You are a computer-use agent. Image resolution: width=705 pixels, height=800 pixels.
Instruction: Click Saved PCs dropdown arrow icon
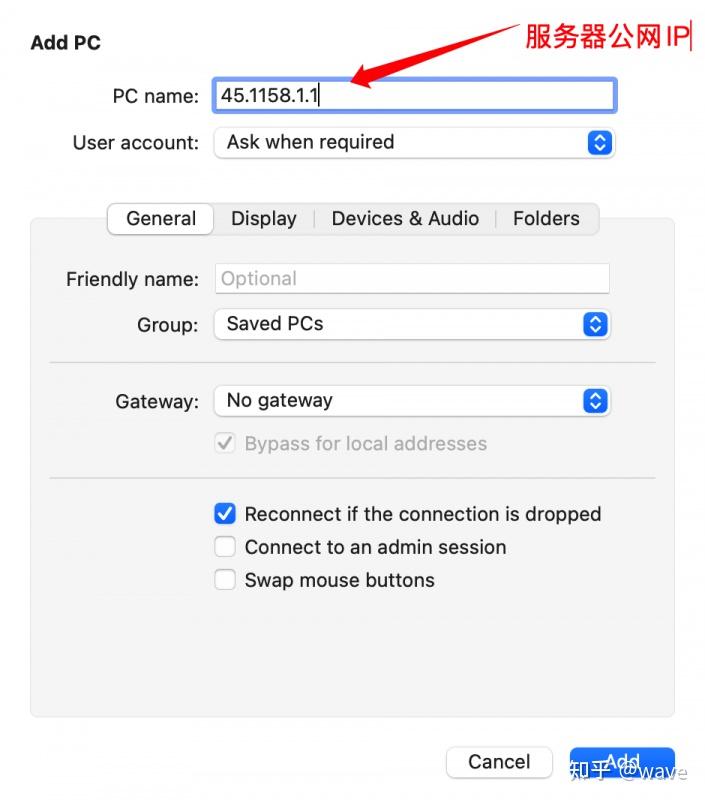(x=595, y=324)
